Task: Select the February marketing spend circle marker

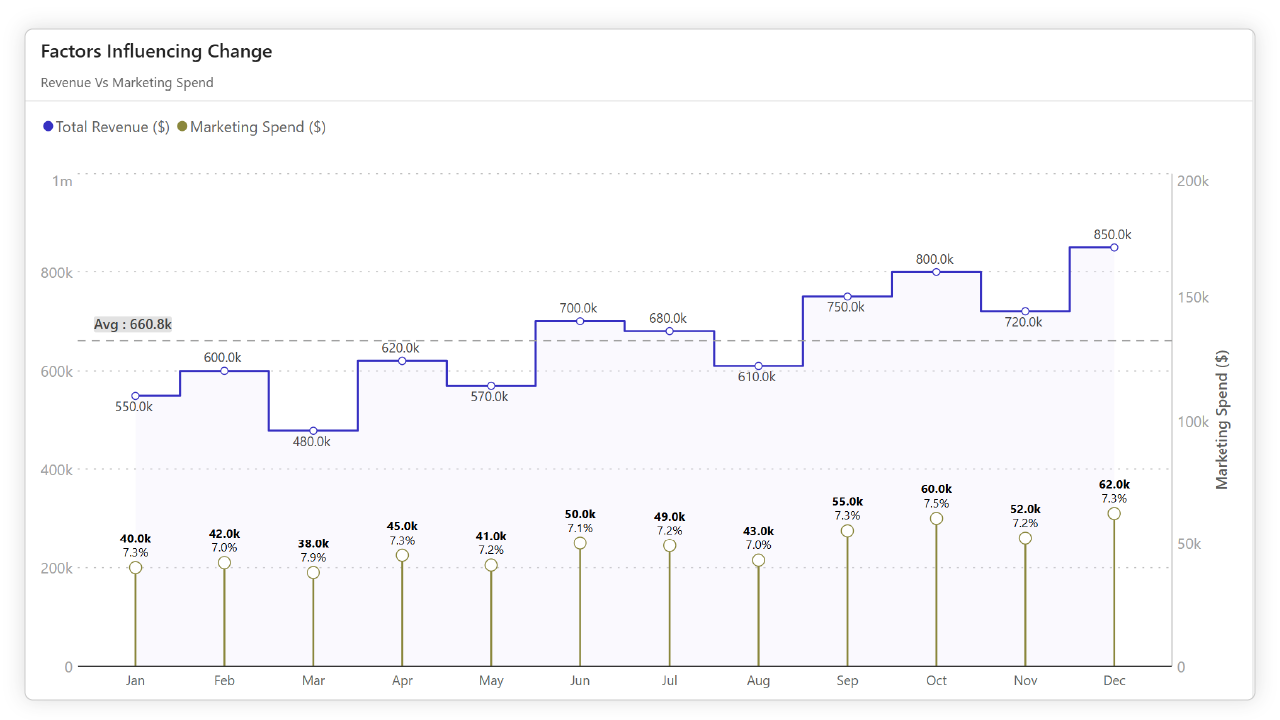Action: click(x=224, y=561)
